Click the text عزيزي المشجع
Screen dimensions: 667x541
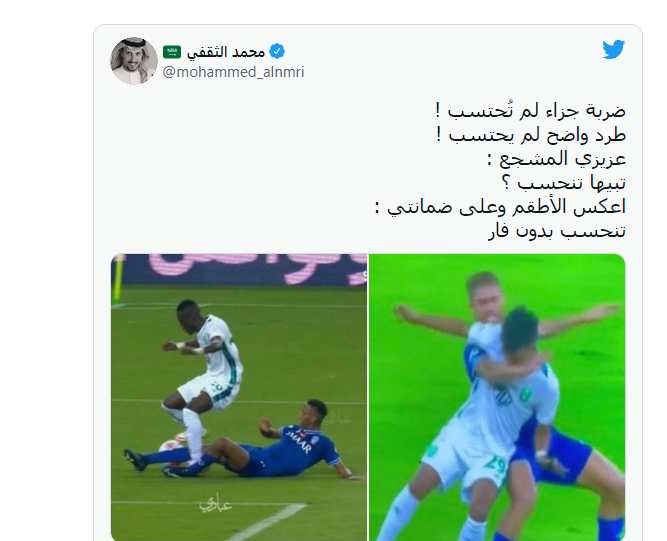click(x=556, y=159)
